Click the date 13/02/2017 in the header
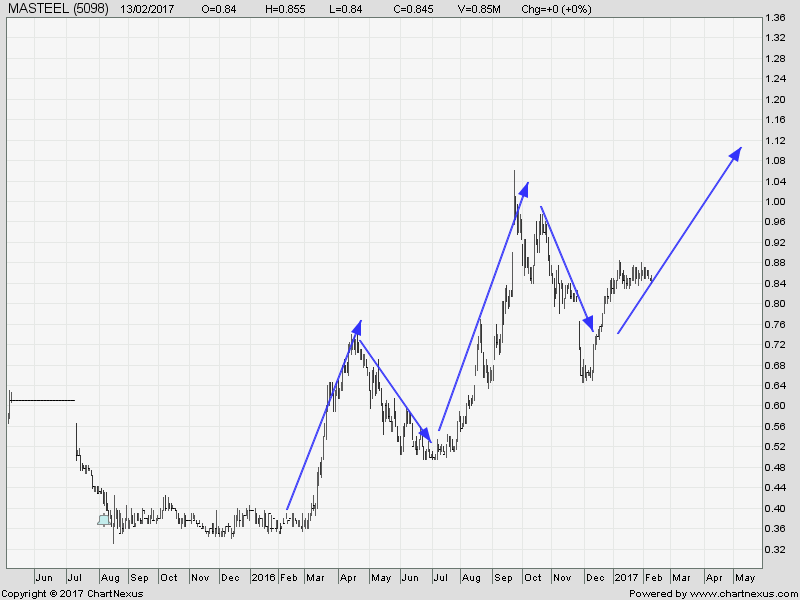800x600 pixels. [147, 9]
